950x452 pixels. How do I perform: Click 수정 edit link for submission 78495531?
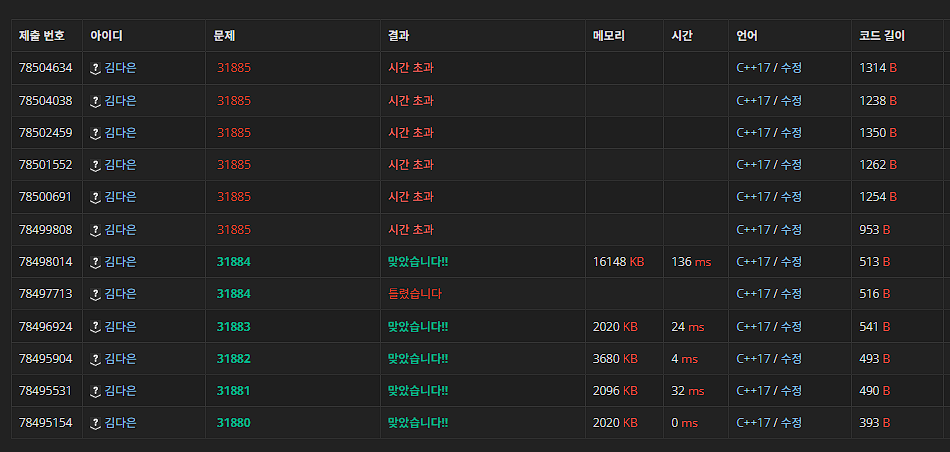click(791, 391)
